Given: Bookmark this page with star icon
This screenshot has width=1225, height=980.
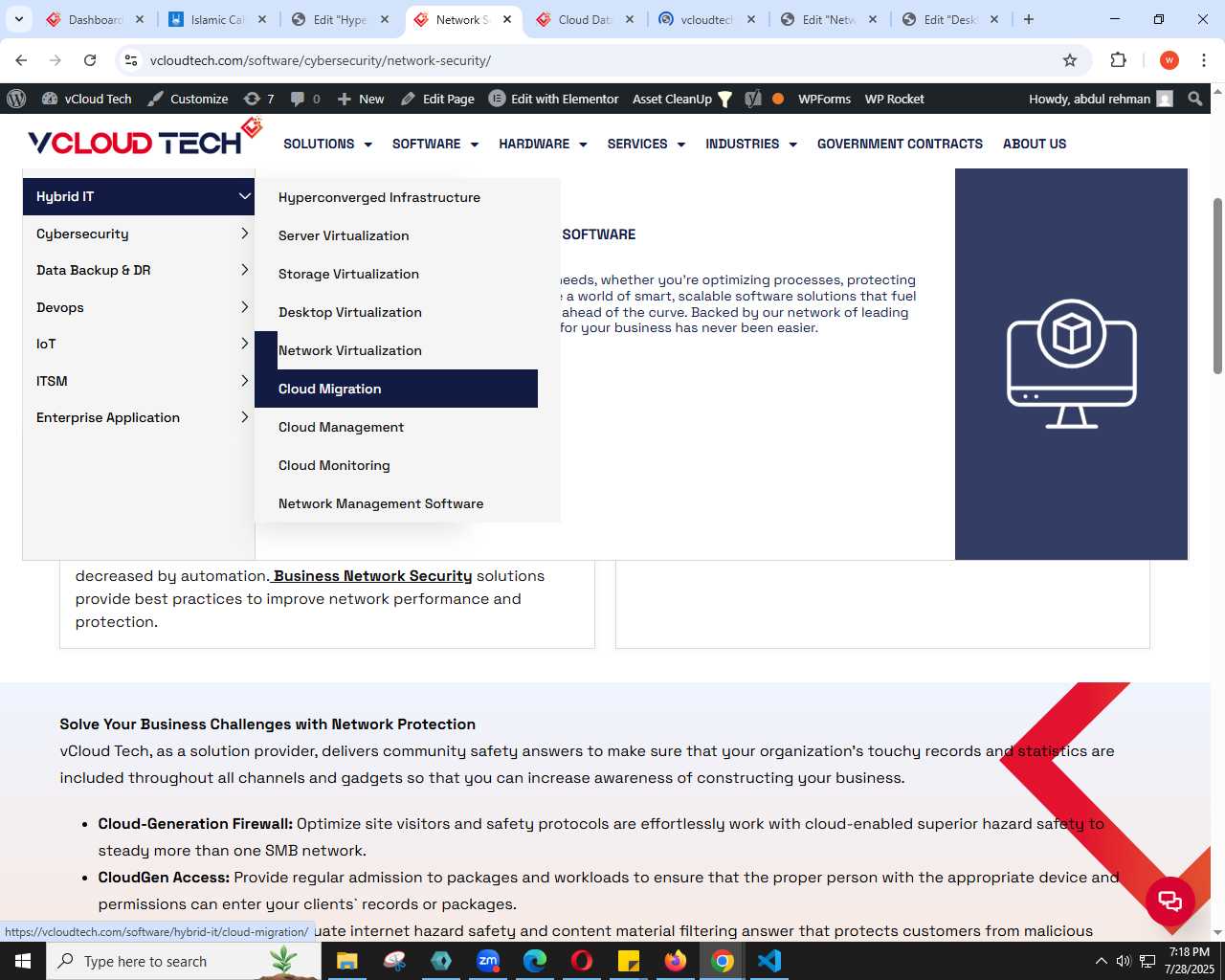Looking at the screenshot, I should pyautogui.click(x=1070, y=60).
